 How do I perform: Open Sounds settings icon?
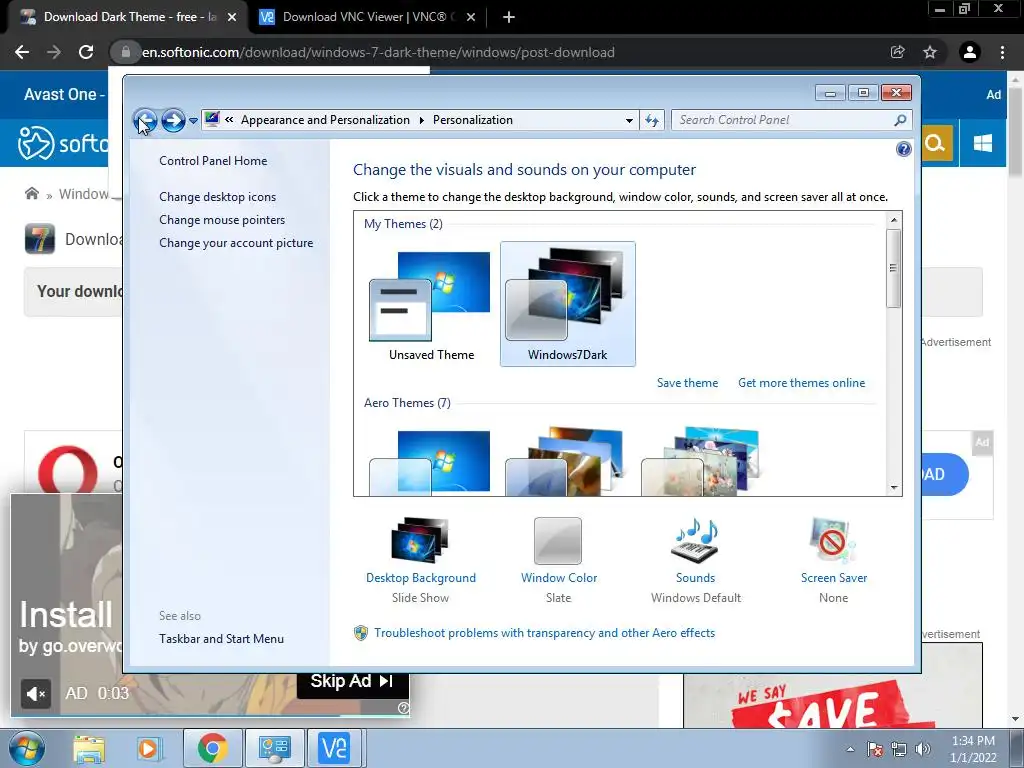pos(695,541)
